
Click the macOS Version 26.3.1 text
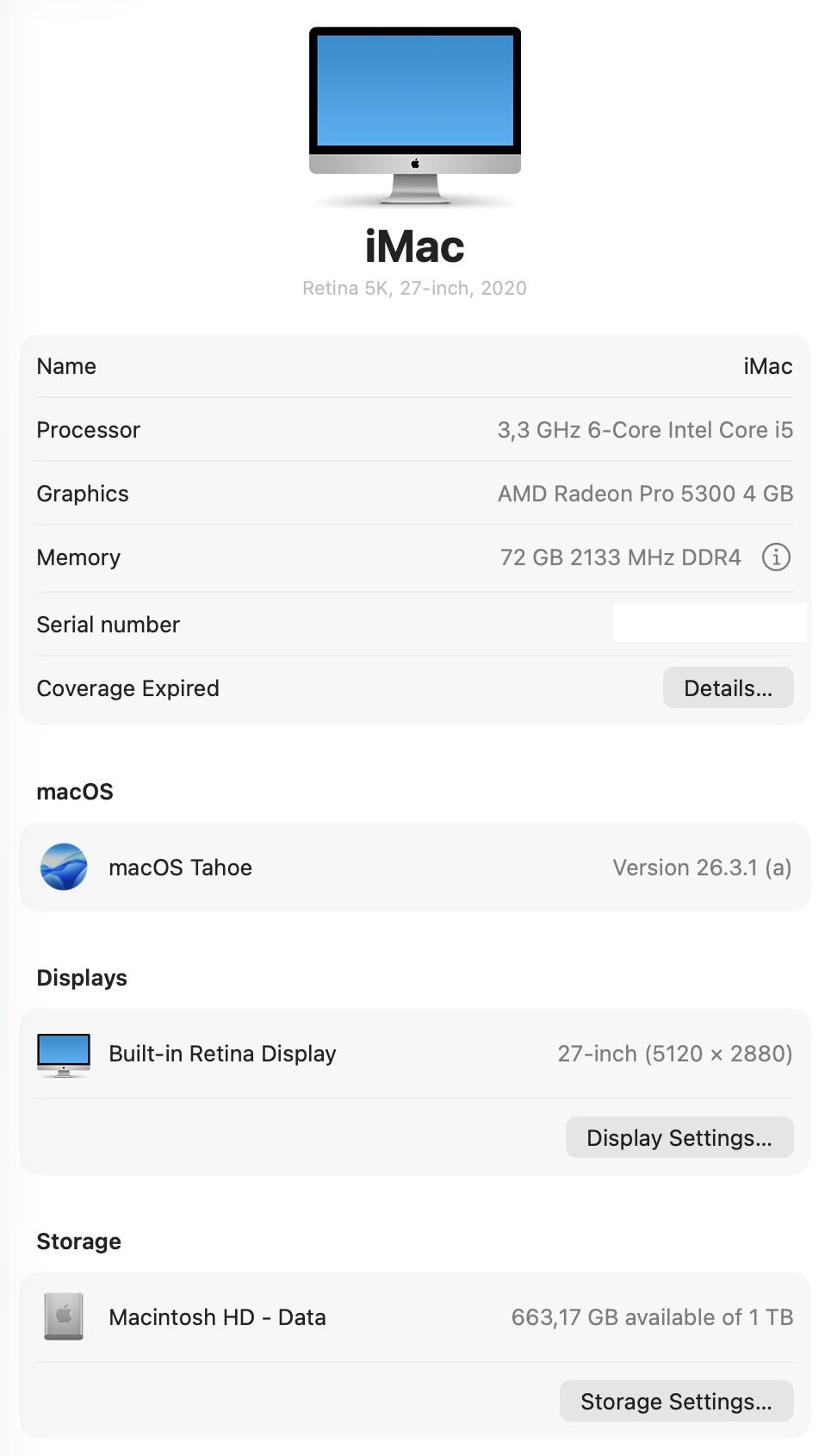pos(701,868)
